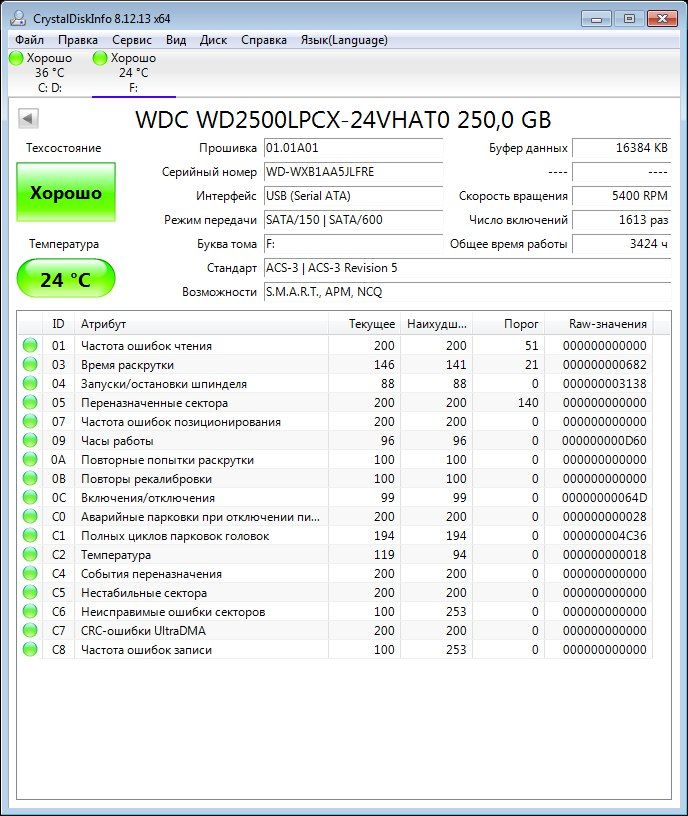This screenshot has height=816, width=688.
Task: Click the threshold value 140
Action: [528, 402]
